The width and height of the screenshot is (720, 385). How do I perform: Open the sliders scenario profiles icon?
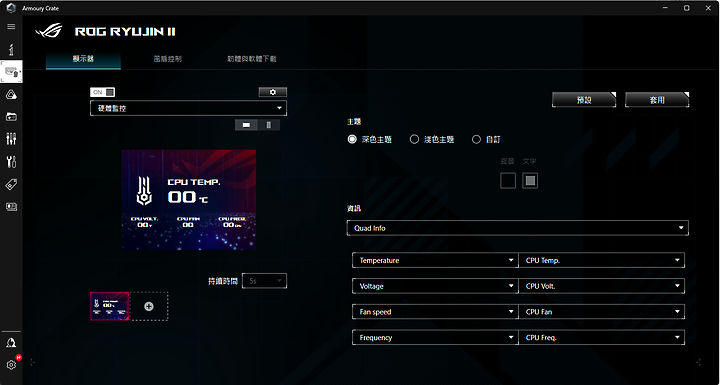pos(11,139)
